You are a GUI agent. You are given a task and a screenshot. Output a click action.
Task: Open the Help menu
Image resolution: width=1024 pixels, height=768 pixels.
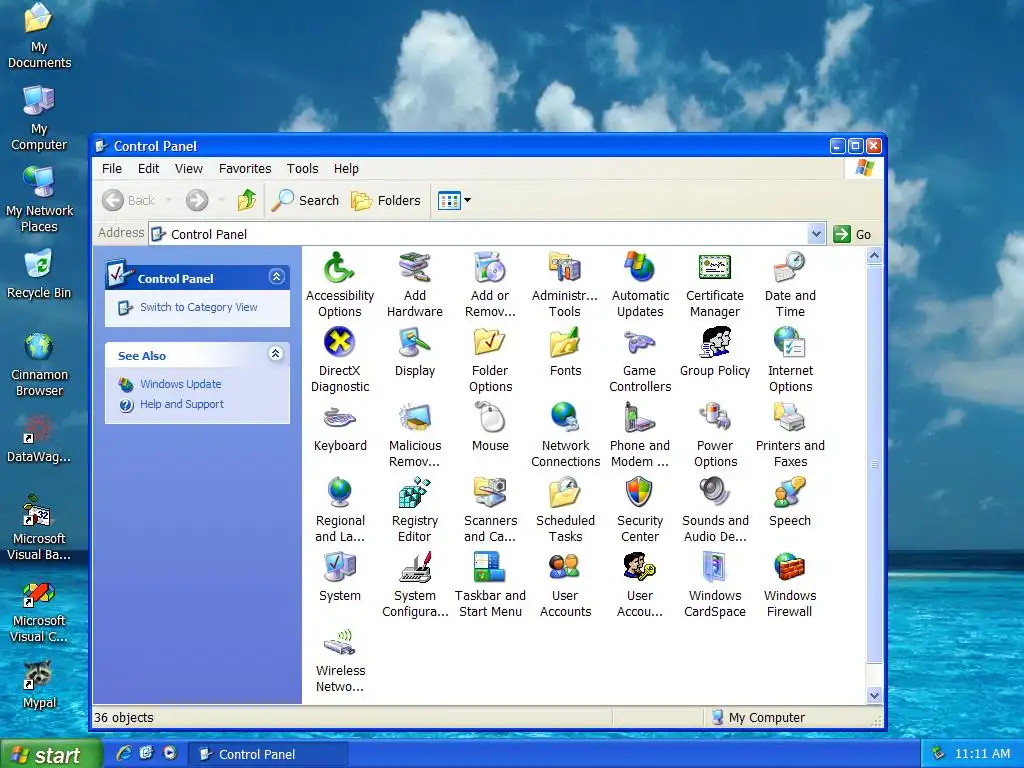[346, 168]
